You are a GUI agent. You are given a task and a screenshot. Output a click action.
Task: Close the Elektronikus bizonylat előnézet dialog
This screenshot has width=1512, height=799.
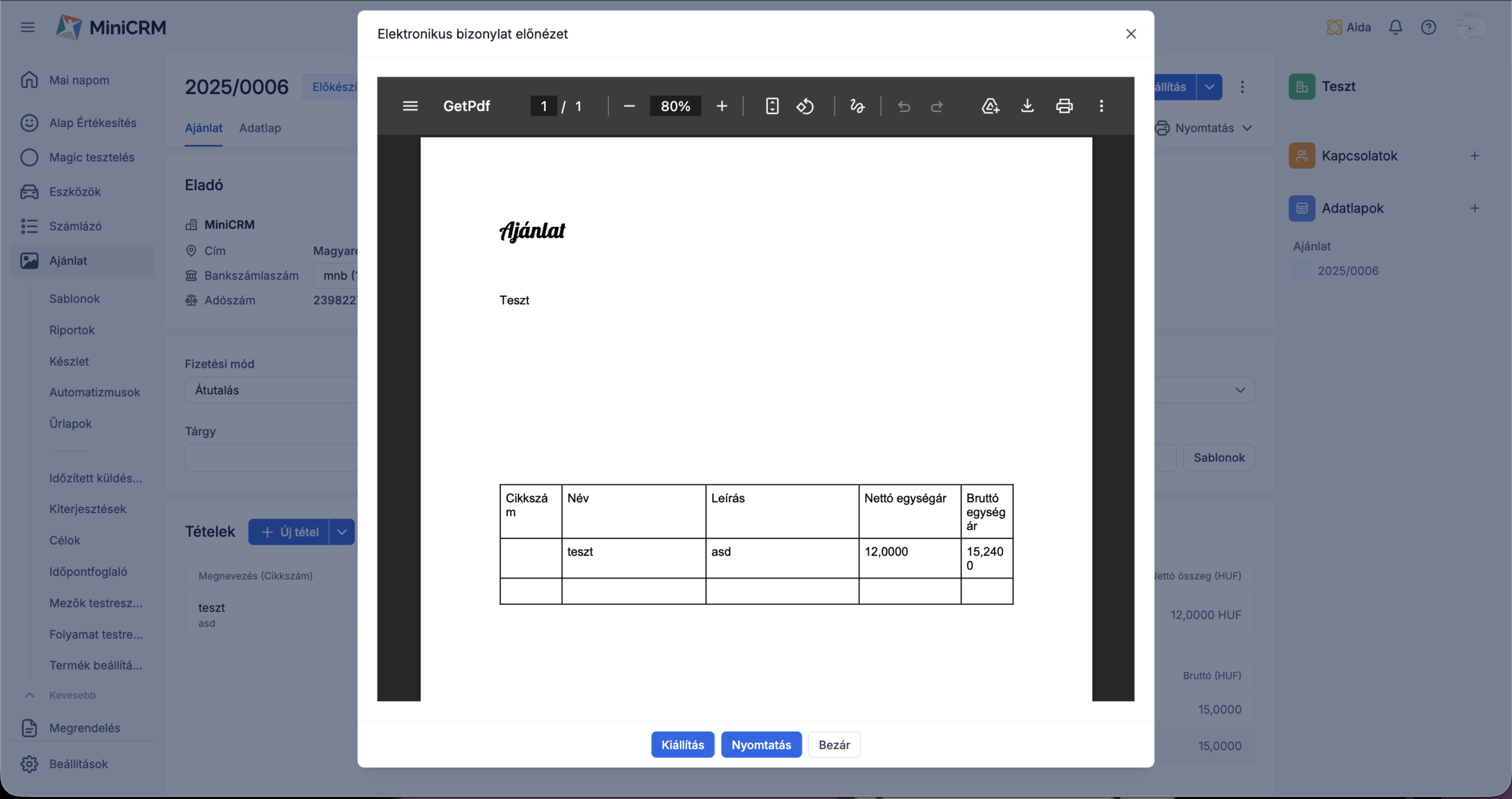(1131, 34)
